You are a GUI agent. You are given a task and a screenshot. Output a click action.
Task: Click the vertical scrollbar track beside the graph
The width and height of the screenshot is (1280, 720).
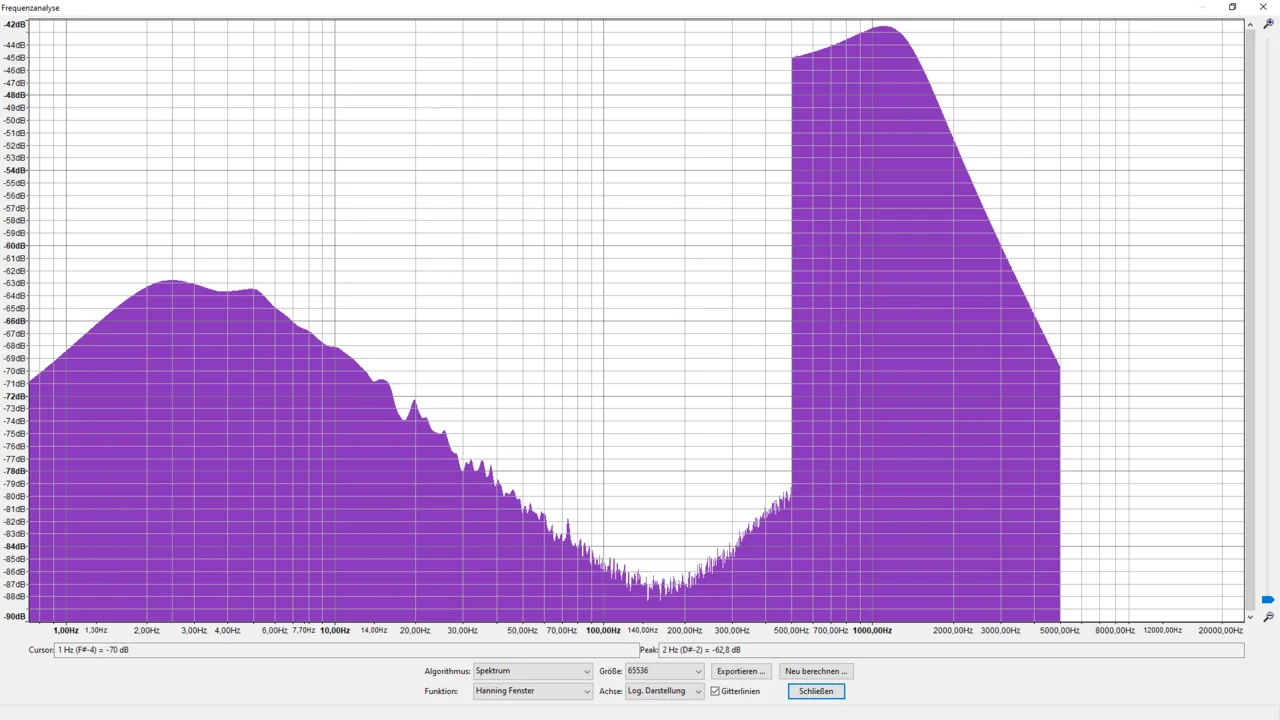1250,300
